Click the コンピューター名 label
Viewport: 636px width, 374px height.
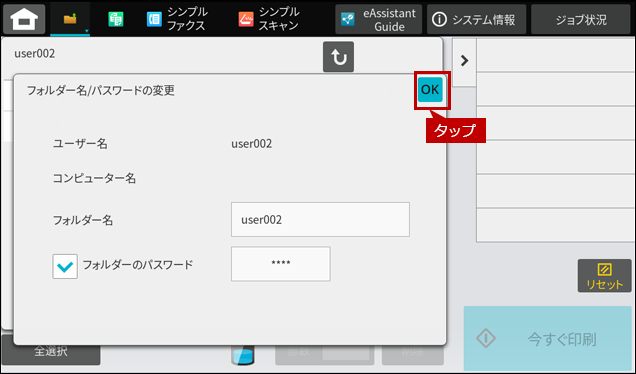[94, 178]
